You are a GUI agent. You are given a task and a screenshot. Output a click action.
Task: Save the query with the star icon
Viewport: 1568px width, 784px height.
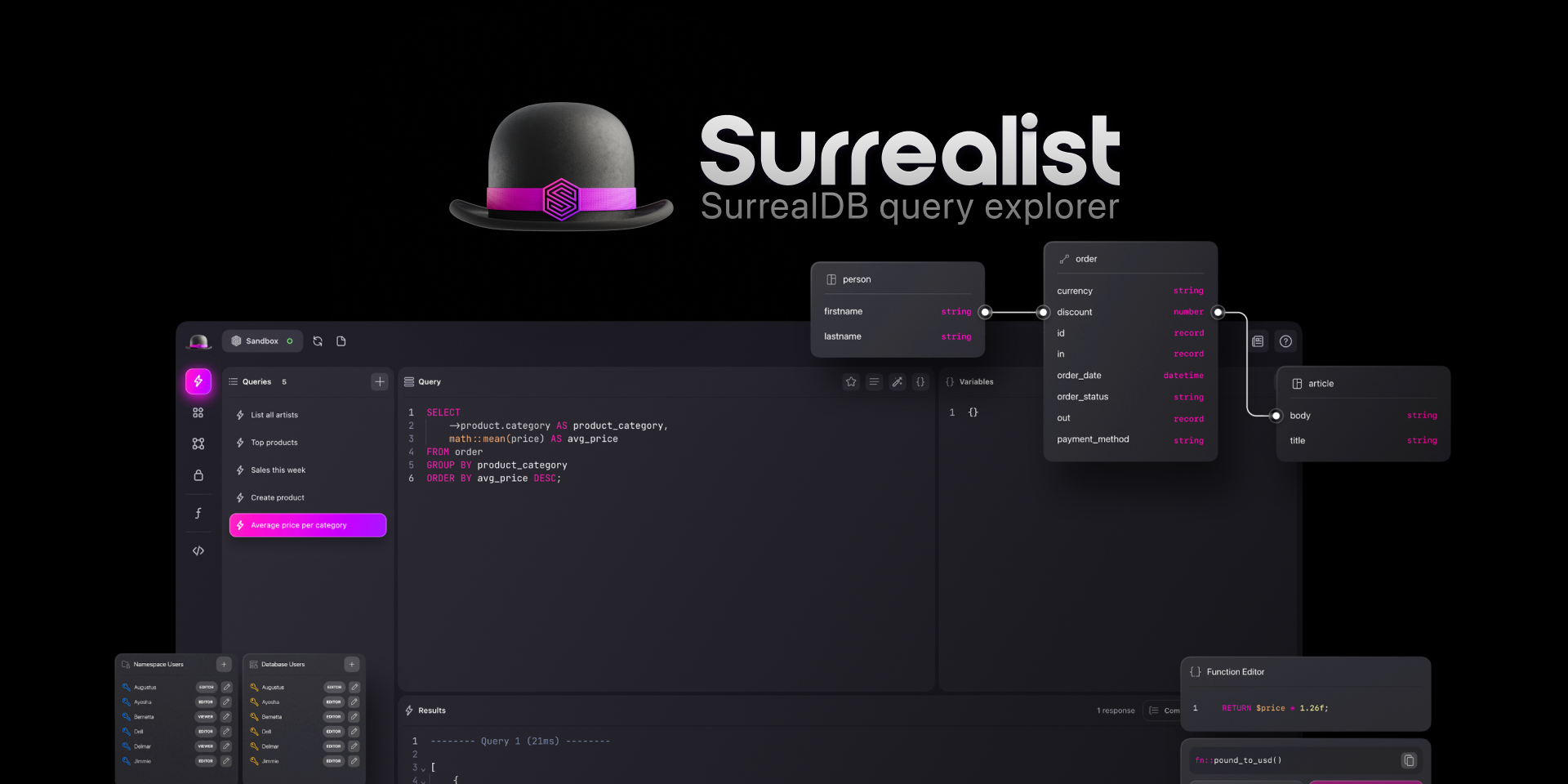[x=851, y=381]
